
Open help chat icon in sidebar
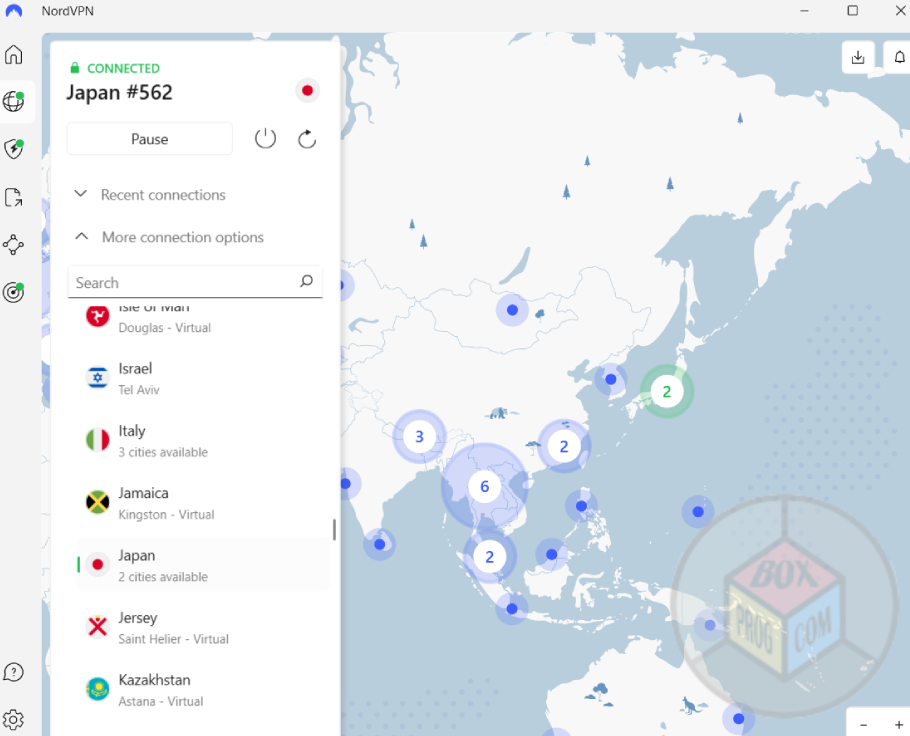14,672
